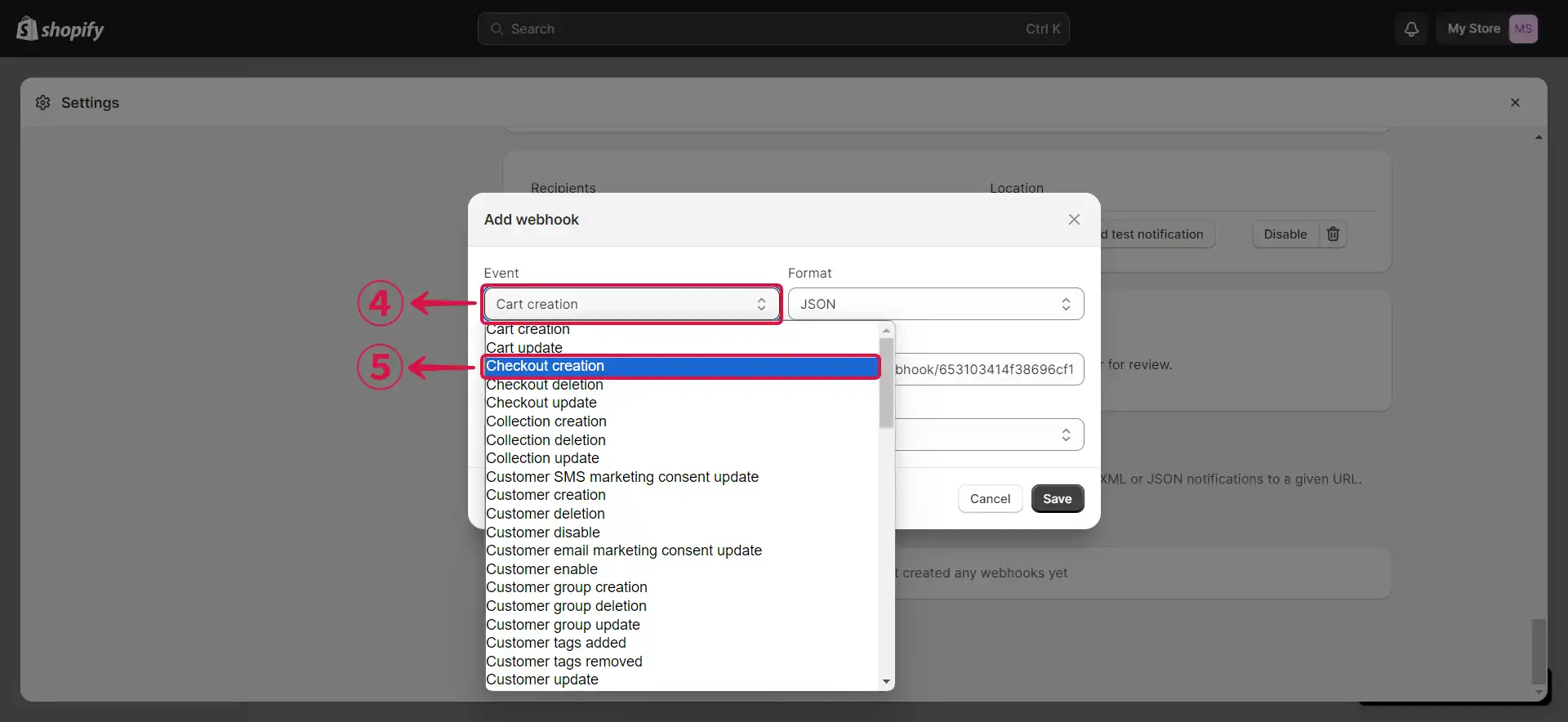Close the Add webhook dialog

[x=1074, y=219]
